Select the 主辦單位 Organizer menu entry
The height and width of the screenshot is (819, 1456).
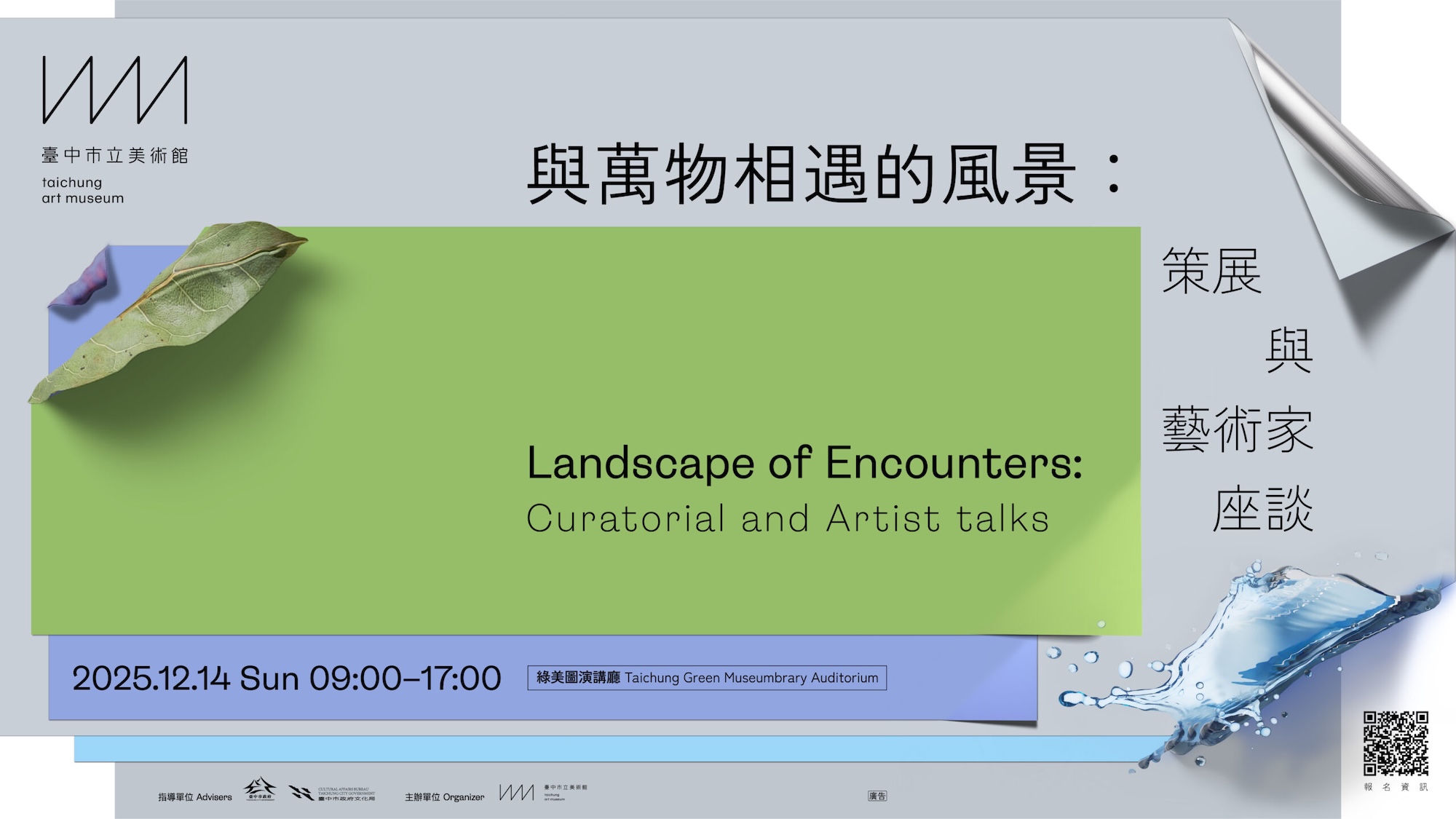[443, 796]
